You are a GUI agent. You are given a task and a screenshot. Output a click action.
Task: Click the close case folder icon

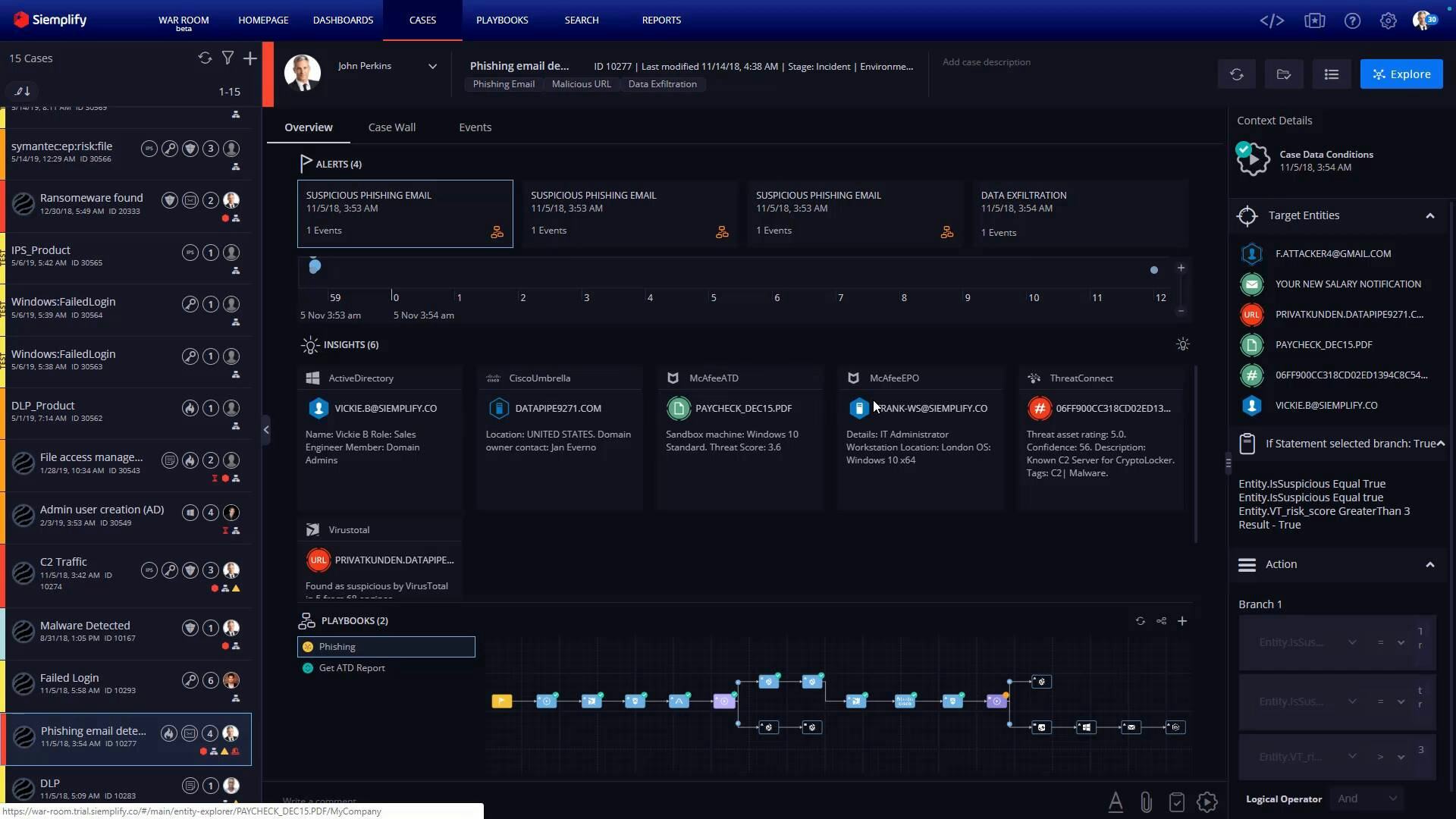click(x=1284, y=74)
